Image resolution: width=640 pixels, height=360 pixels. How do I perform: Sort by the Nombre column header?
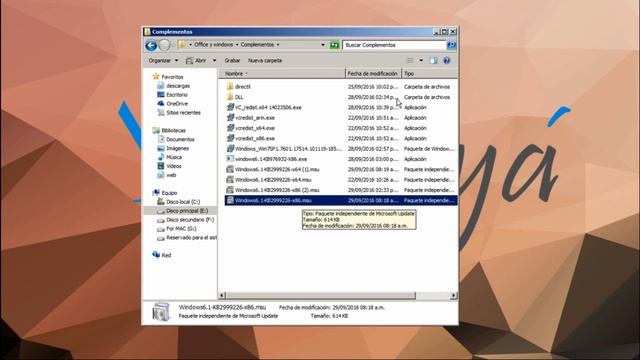tap(282, 73)
